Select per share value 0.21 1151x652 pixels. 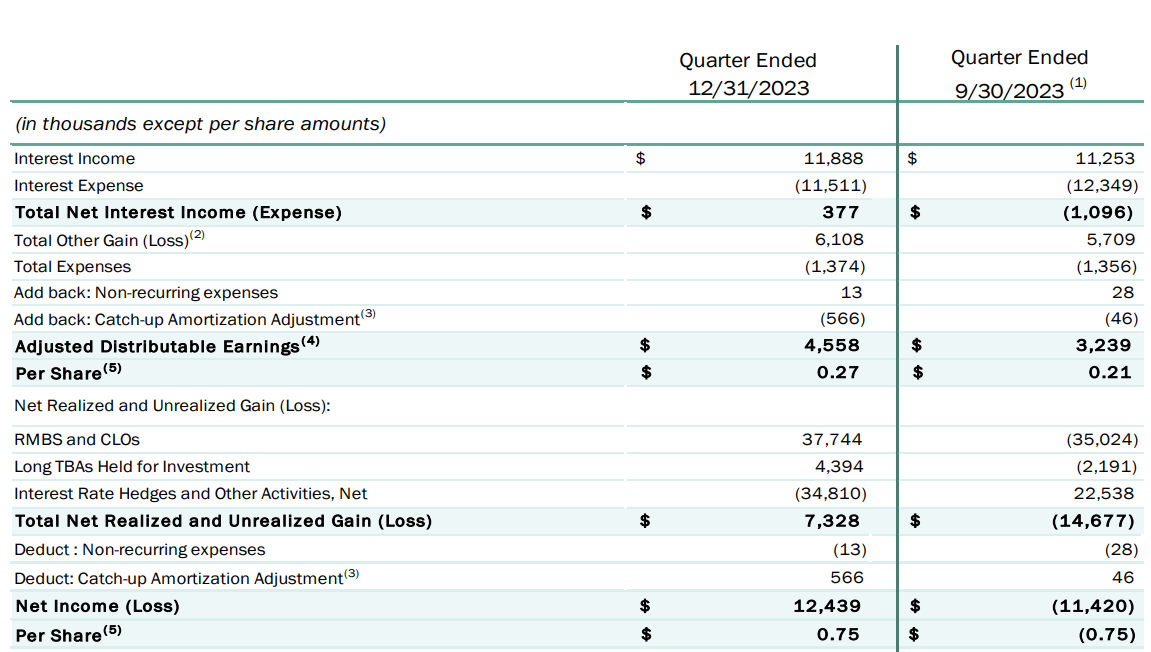[1110, 373]
